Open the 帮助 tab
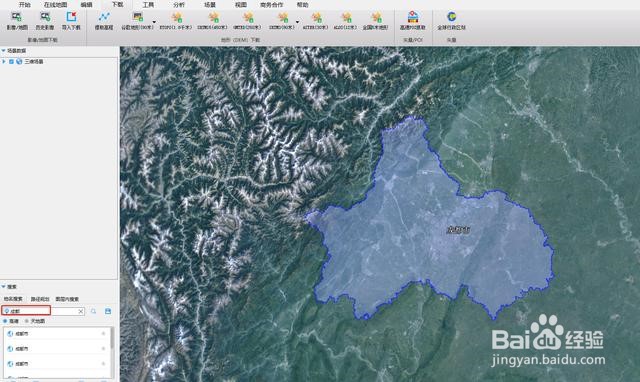Viewport: 640px width, 382px height. 302,4
